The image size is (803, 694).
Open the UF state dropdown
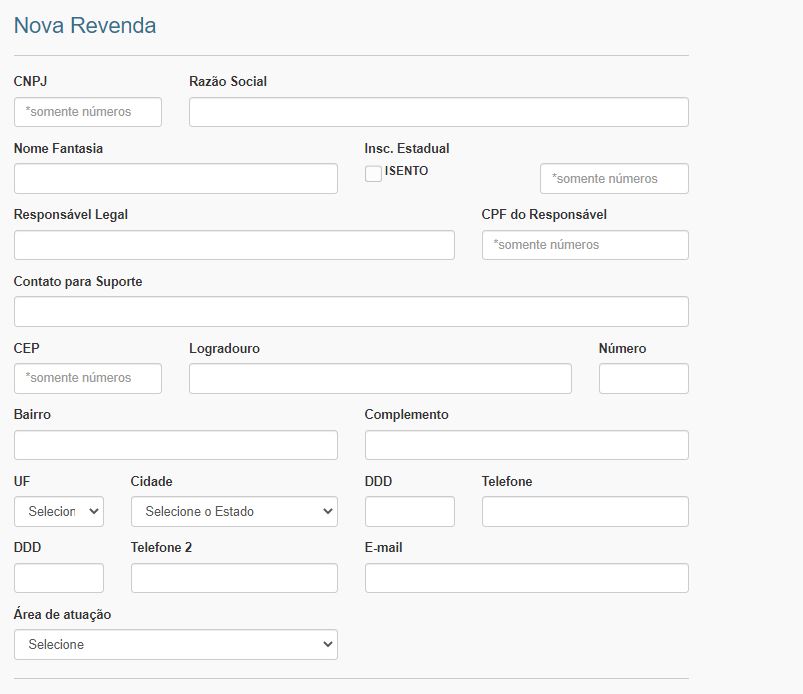59,511
